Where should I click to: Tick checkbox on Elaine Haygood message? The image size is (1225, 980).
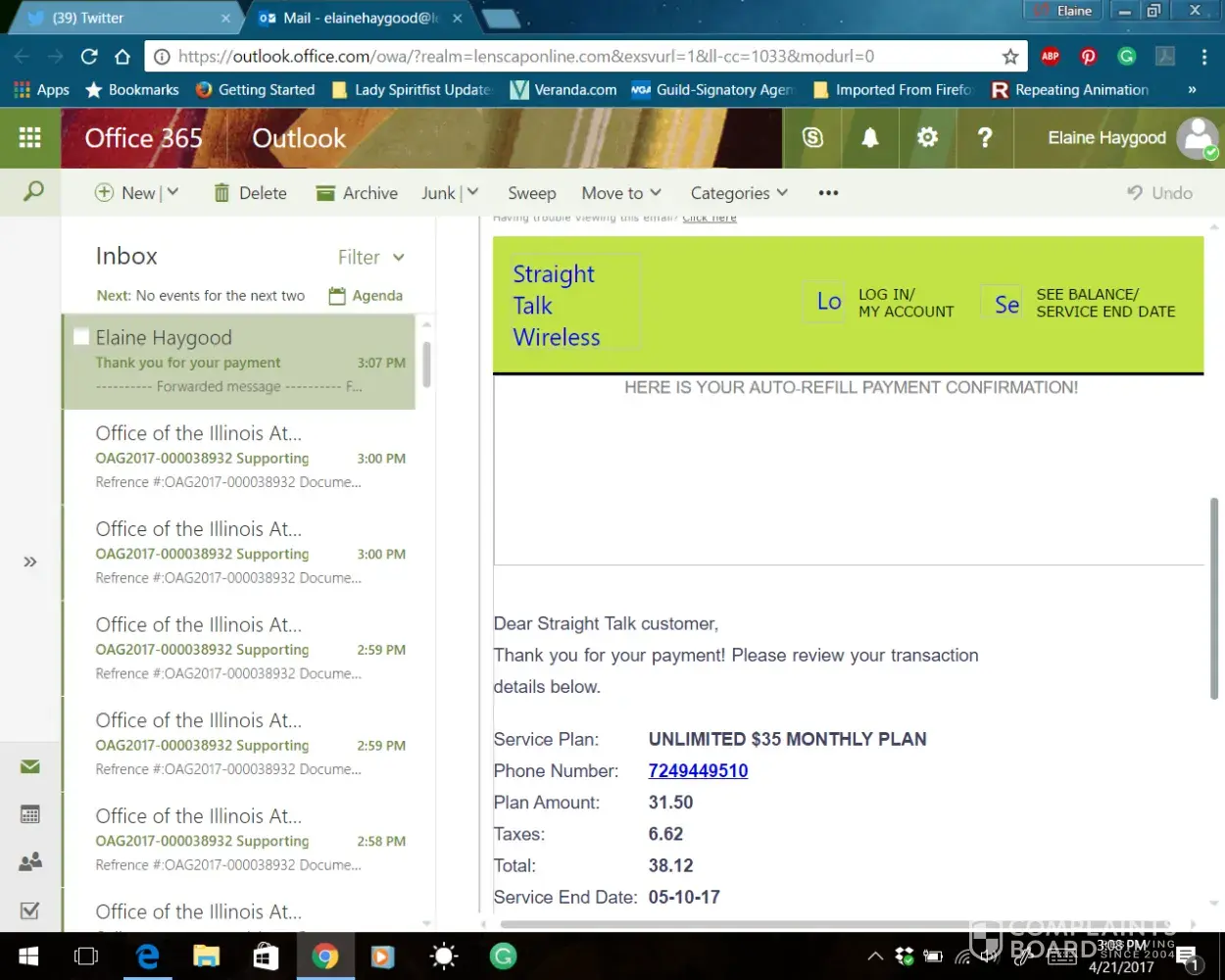tap(81, 337)
